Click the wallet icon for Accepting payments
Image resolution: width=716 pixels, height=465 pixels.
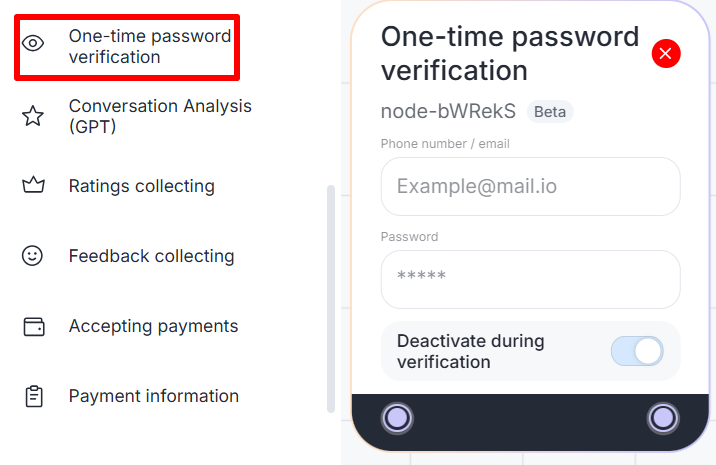(33, 326)
